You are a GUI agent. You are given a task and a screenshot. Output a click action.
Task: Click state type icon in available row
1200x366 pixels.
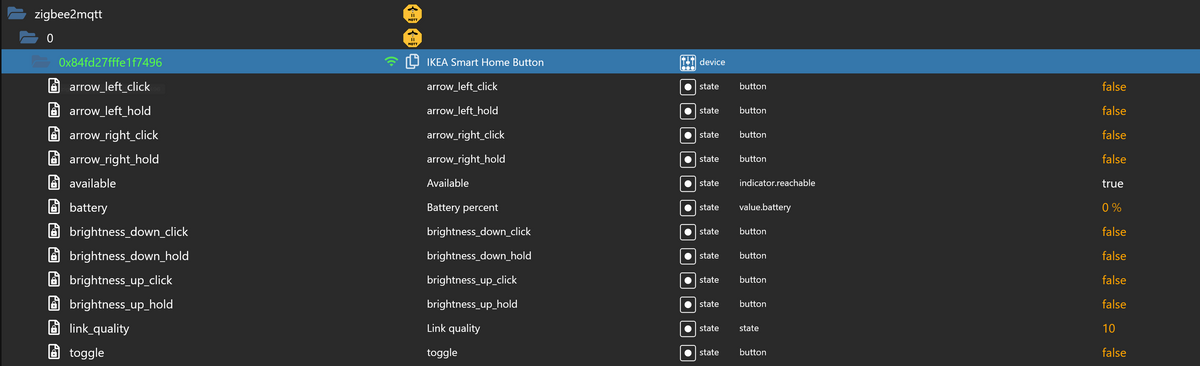point(687,183)
